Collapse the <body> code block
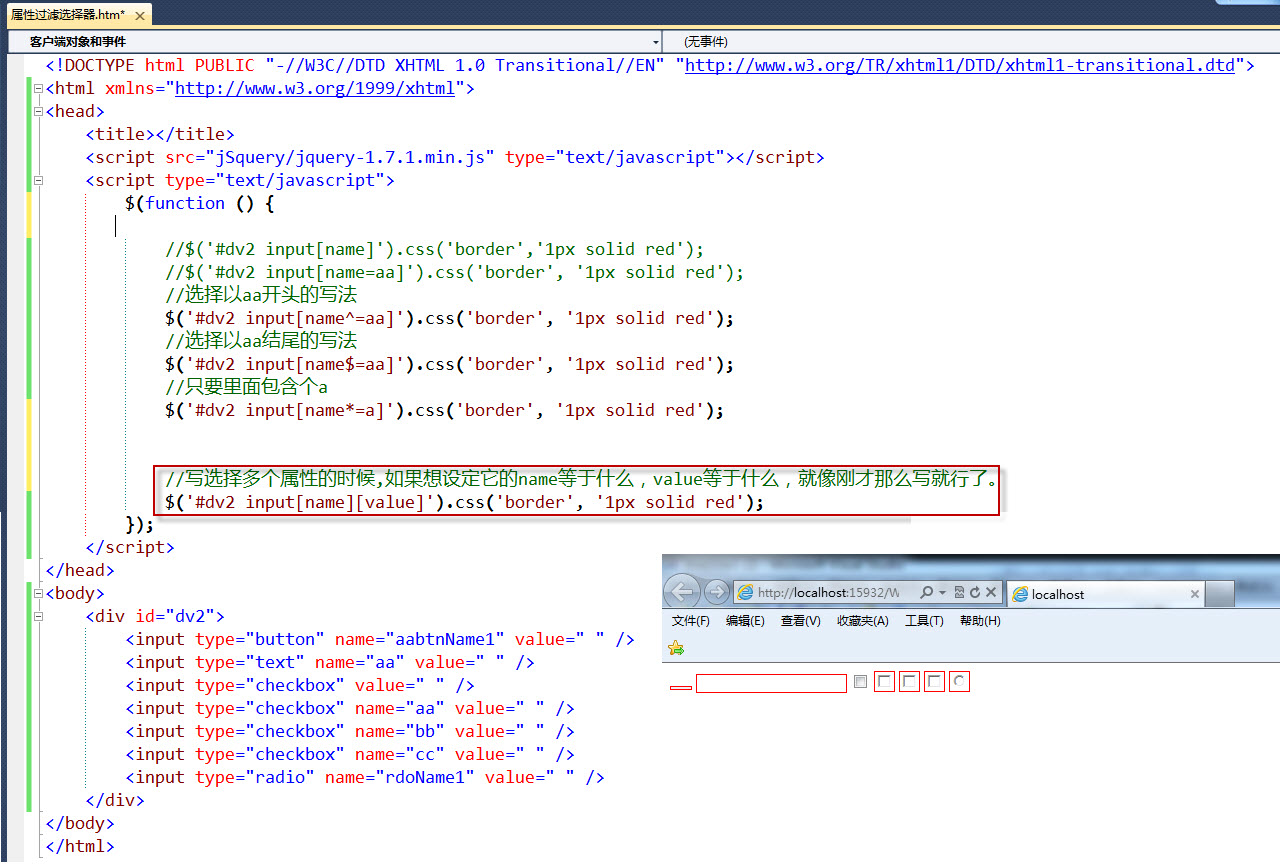The width and height of the screenshot is (1280, 864). 38,594
